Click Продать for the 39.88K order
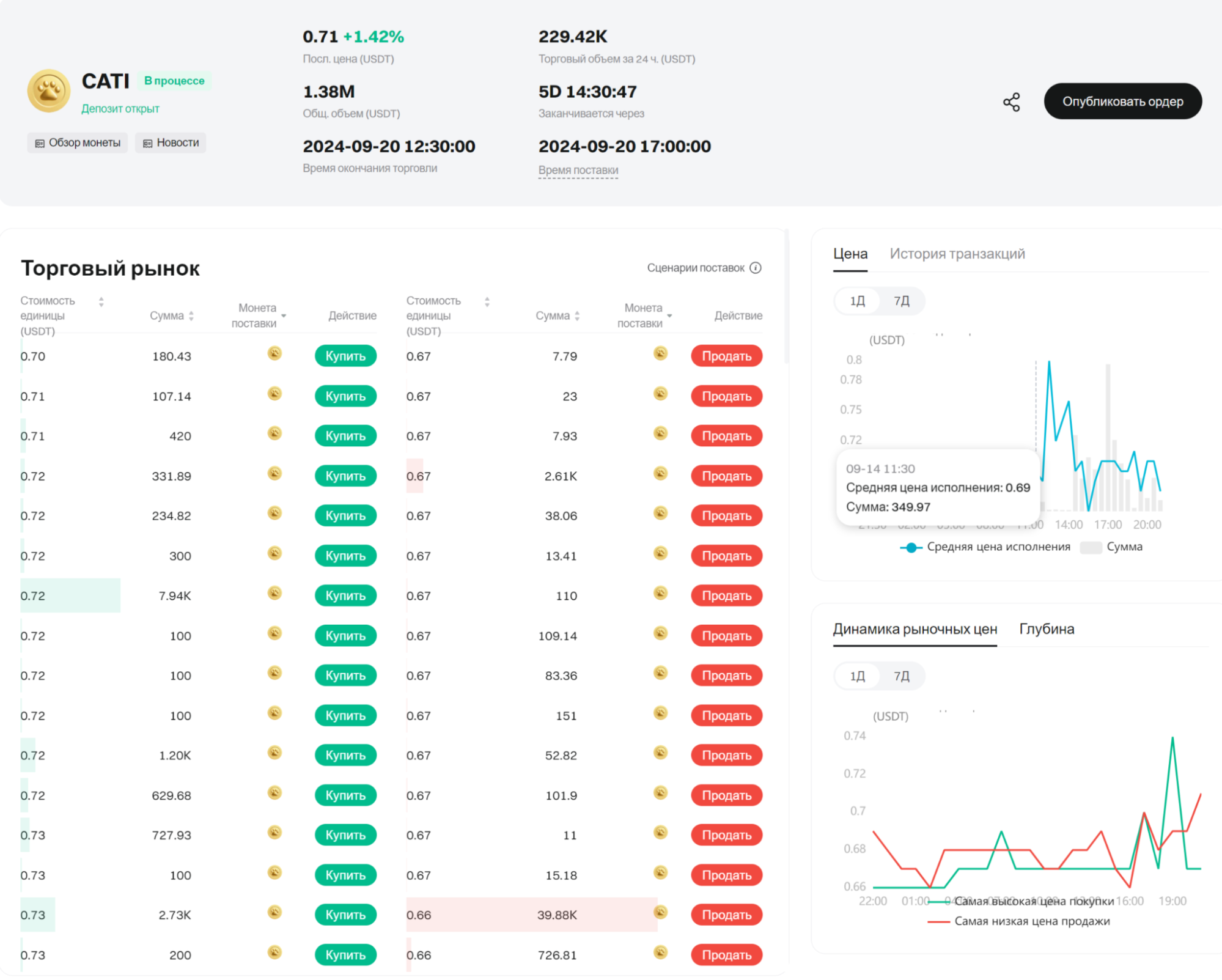This screenshot has width=1222, height=980. pyautogui.click(x=726, y=915)
